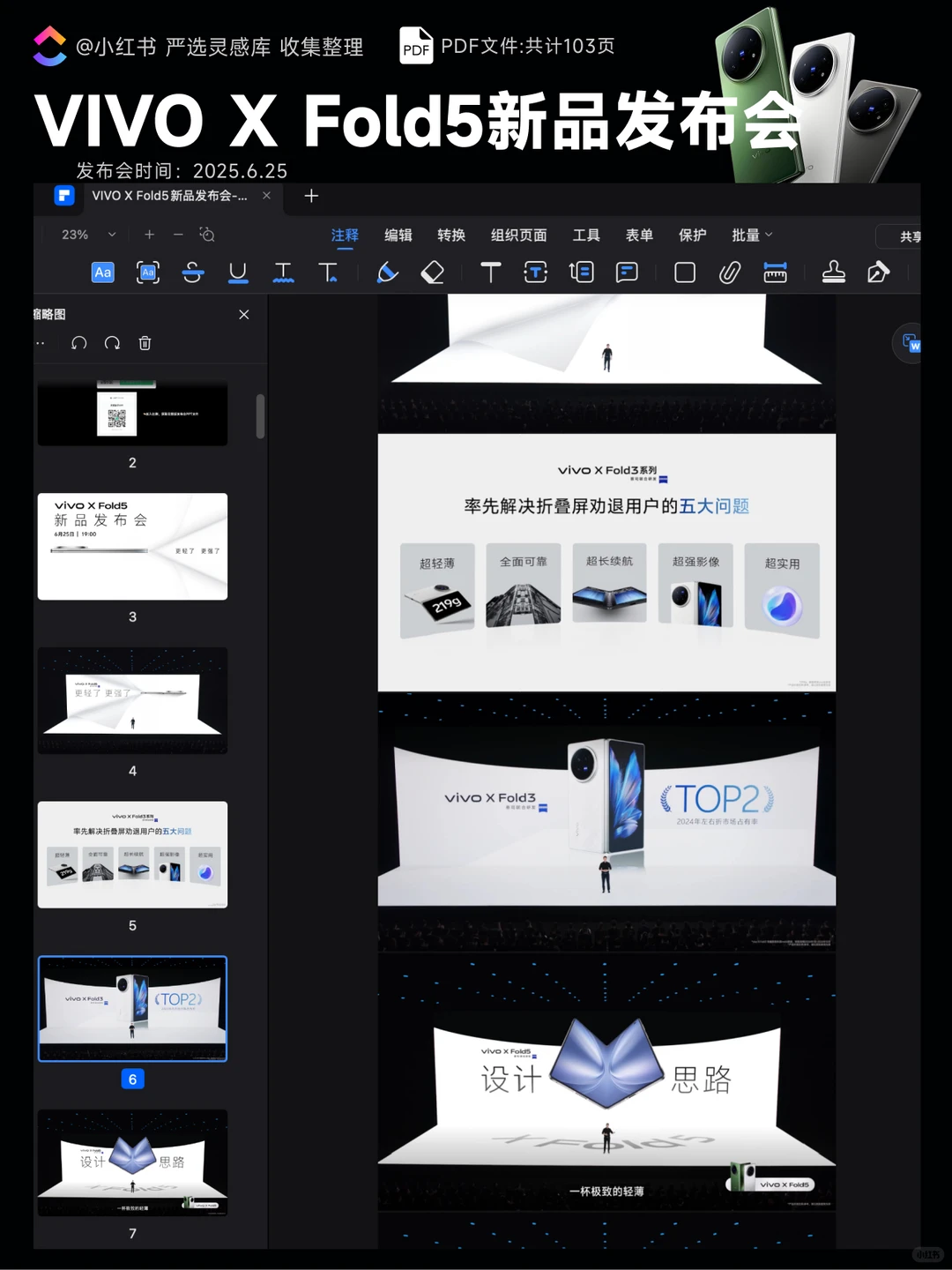
Task: Select the underline annotation tool
Action: coord(238,273)
